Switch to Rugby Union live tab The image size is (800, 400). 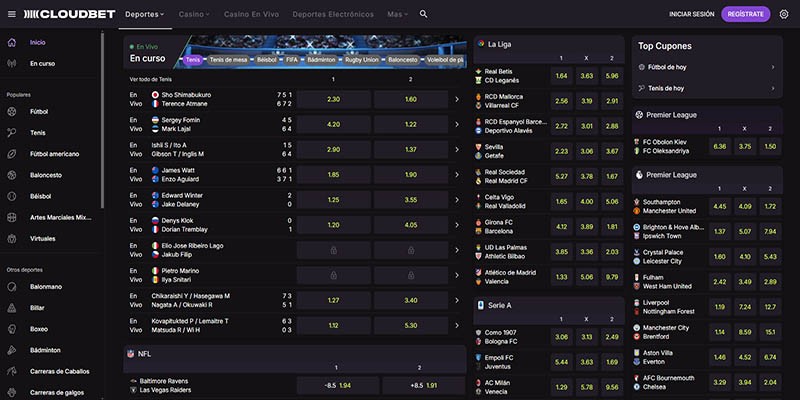(x=362, y=60)
